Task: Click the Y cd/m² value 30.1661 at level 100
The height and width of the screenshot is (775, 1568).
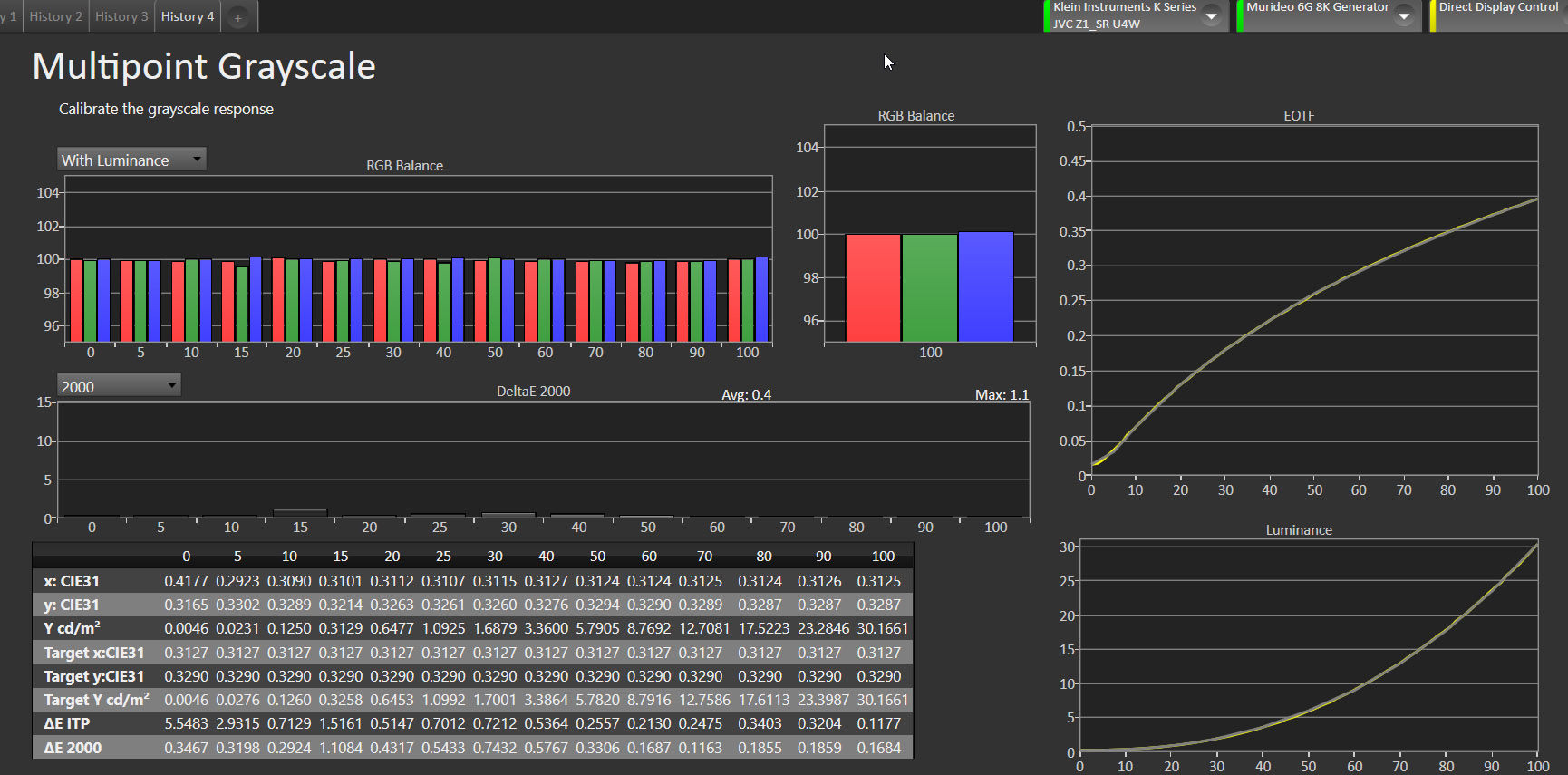Action: coord(882,628)
